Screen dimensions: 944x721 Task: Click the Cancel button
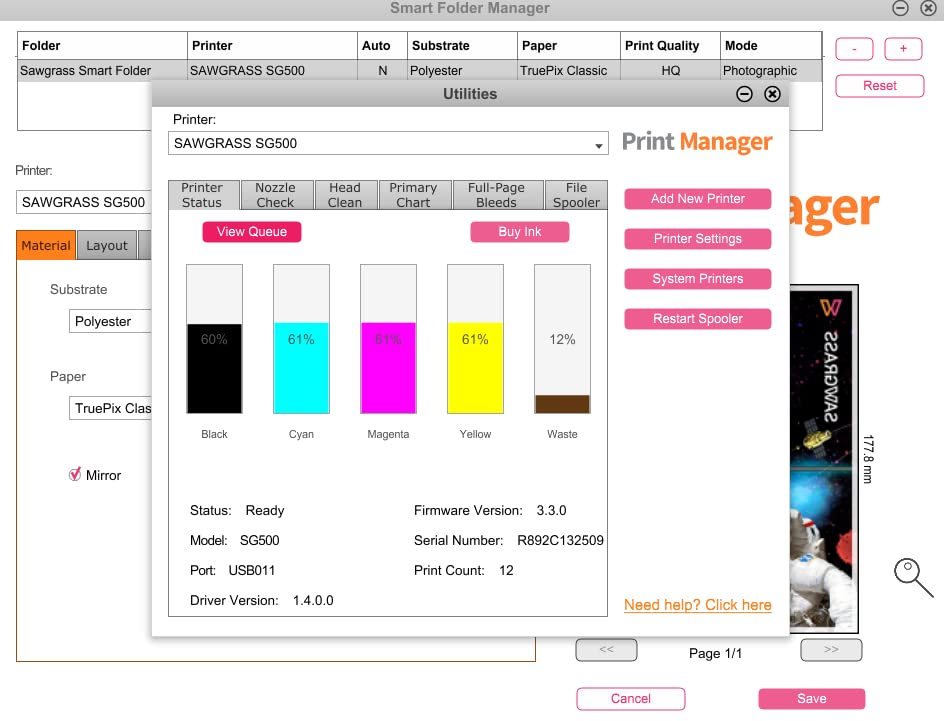[x=630, y=698]
